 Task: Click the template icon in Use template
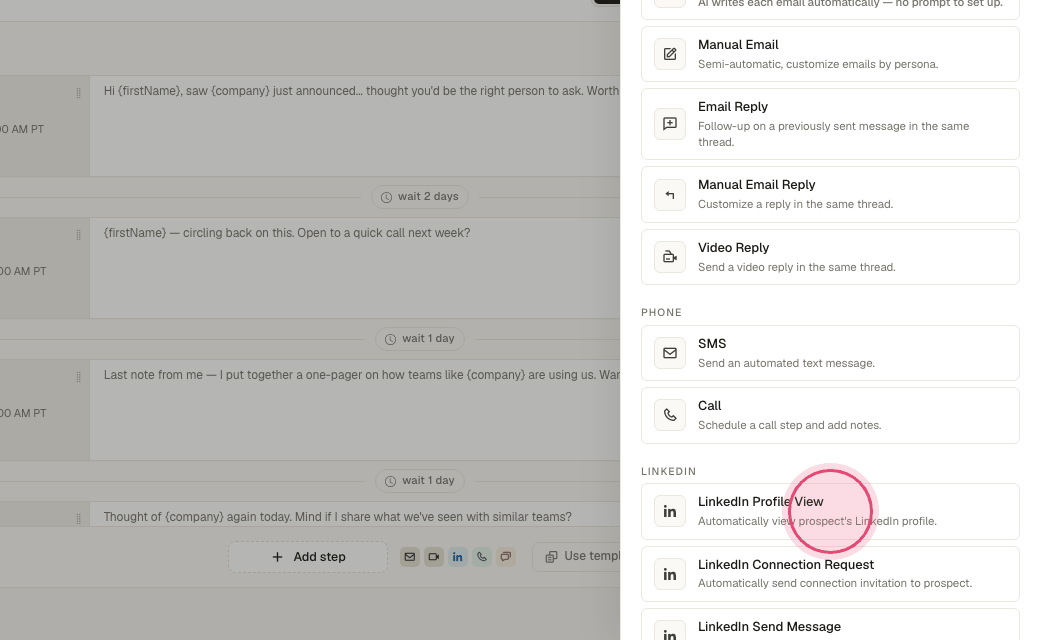tap(551, 557)
